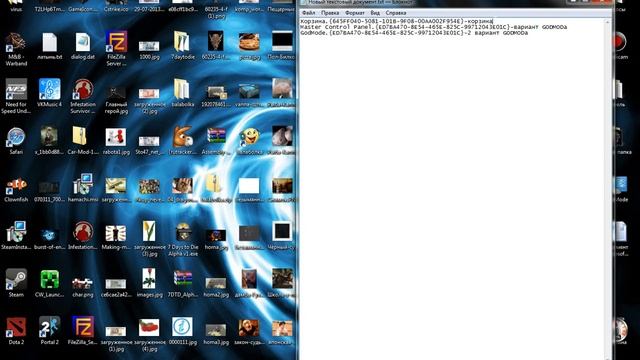Select the загруженное (3).jpg tulip image
This screenshot has width=640, height=360.
[x=149, y=239]
